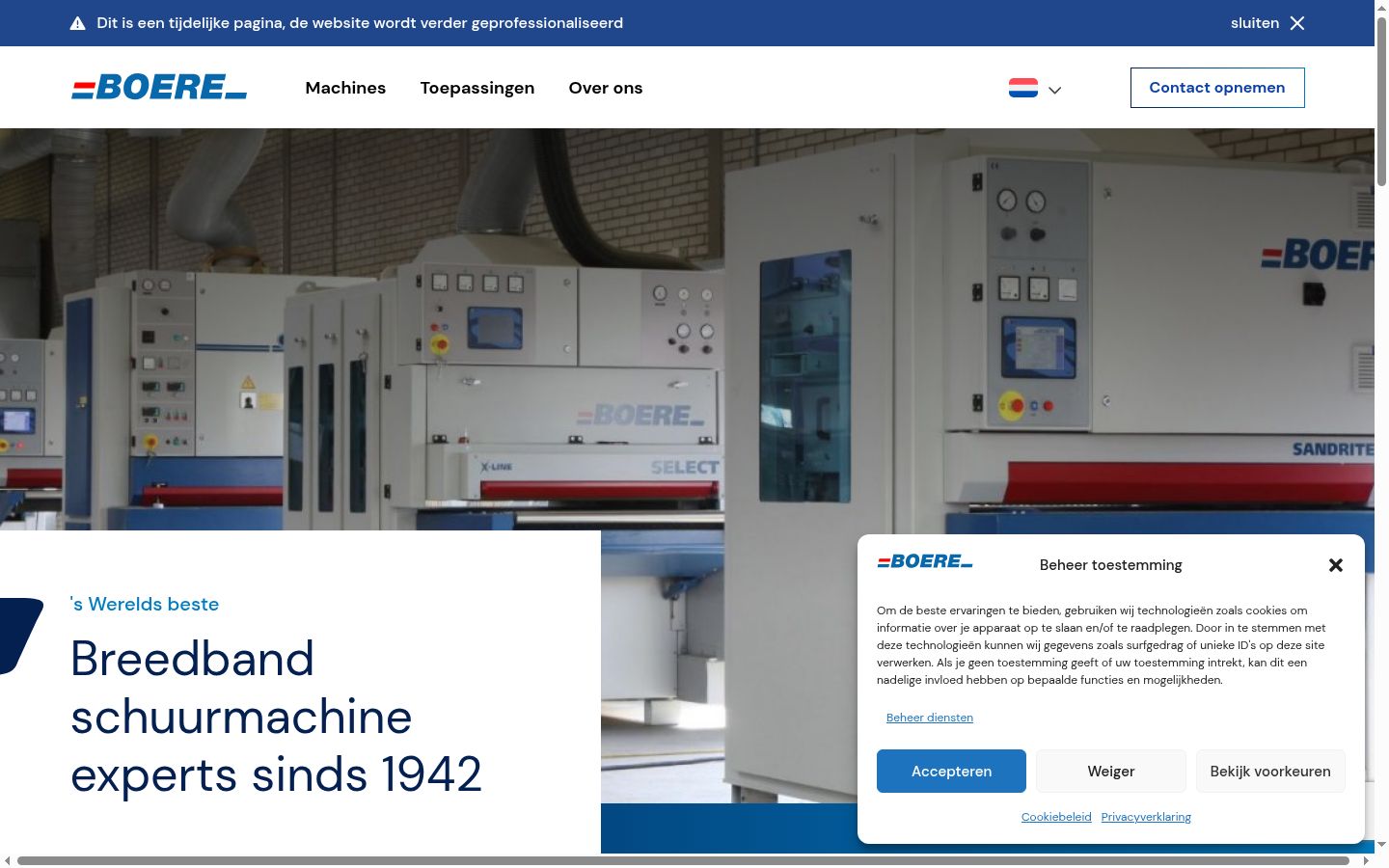1389x868 pixels.
Task: Open the Machines menu
Action: 345,88
